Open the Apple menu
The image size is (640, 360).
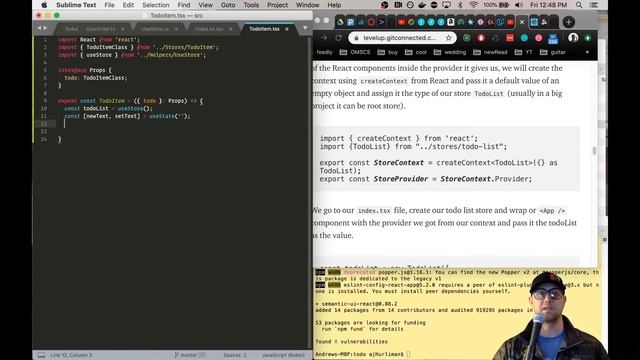(44, 5)
